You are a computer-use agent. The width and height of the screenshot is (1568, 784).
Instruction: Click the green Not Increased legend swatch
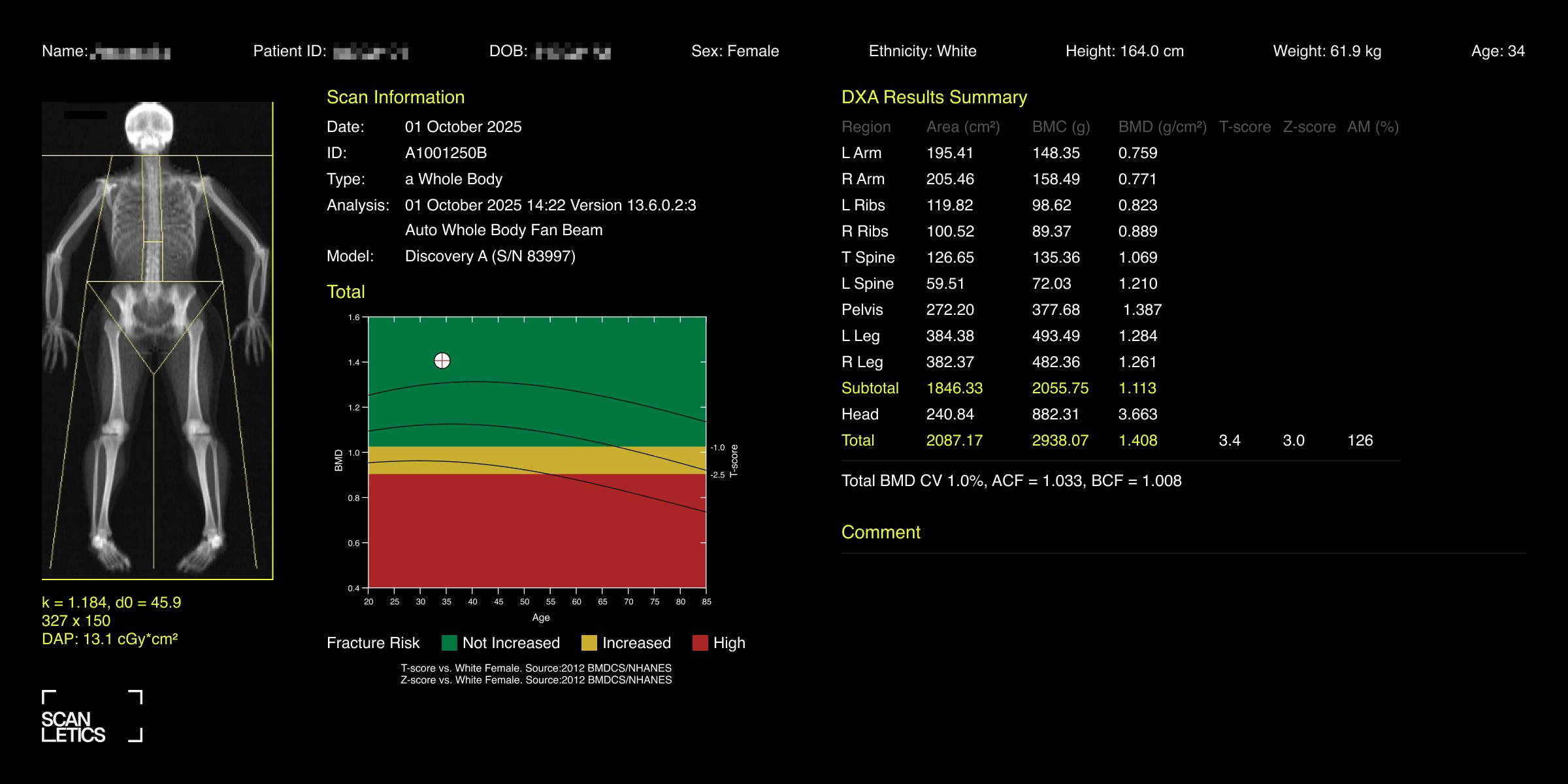pyautogui.click(x=449, y=643)
